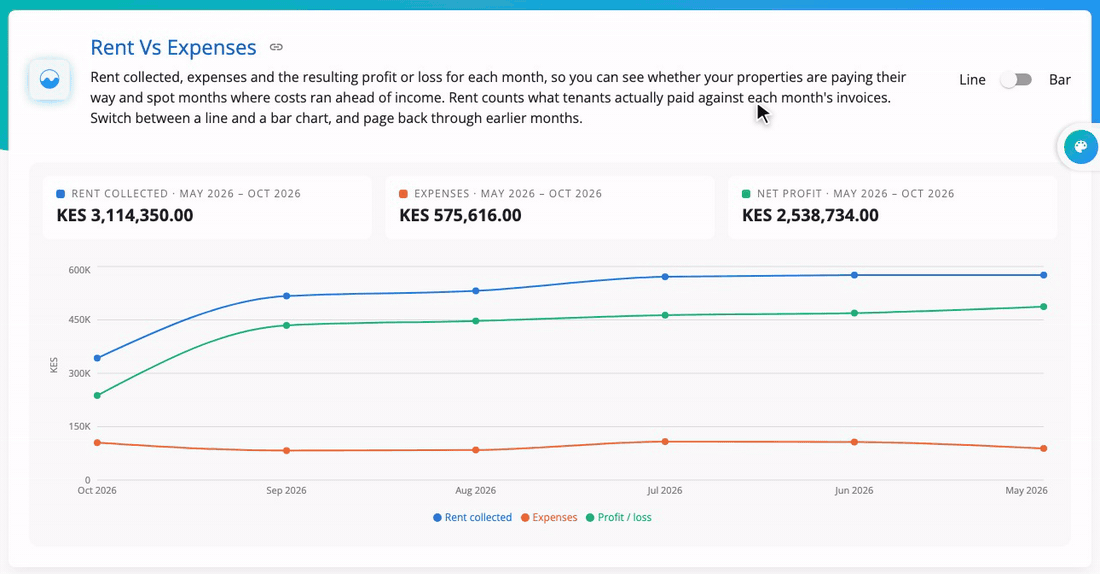Hide Rent collected series in legend
The image size is (1100, 574).
tap(473, 517)
